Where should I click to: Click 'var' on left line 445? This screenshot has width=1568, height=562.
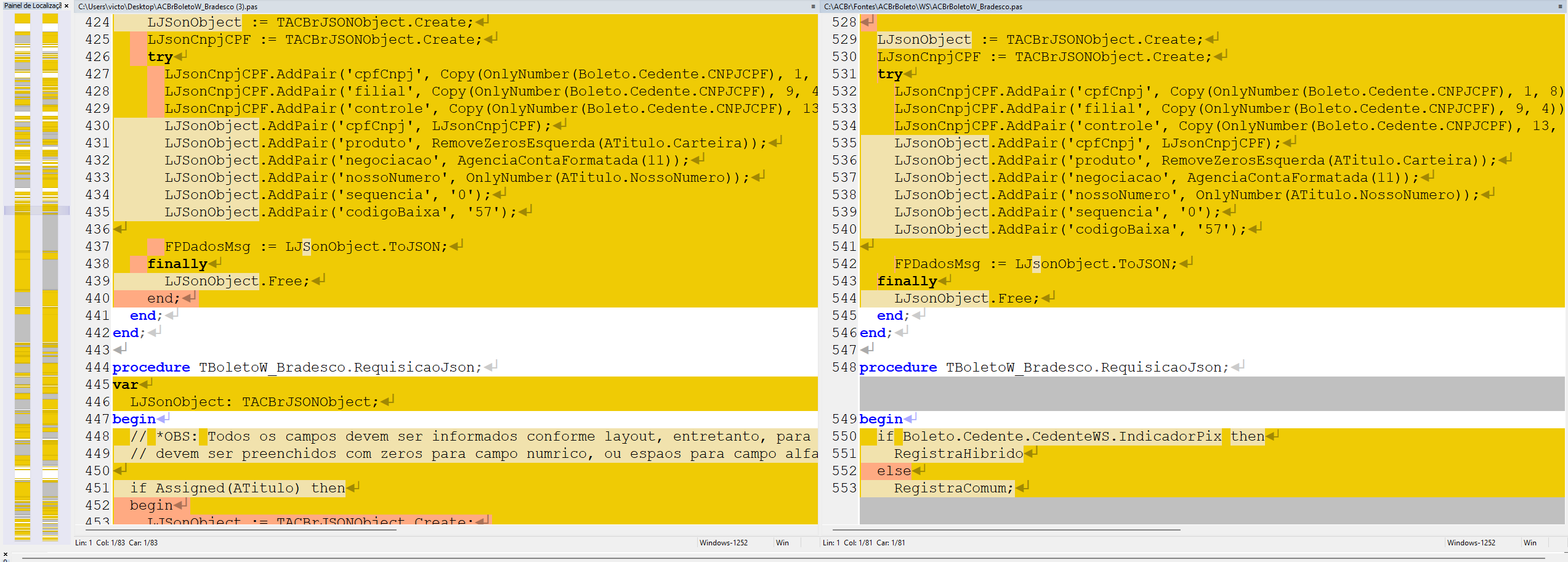tap(126, 385)
